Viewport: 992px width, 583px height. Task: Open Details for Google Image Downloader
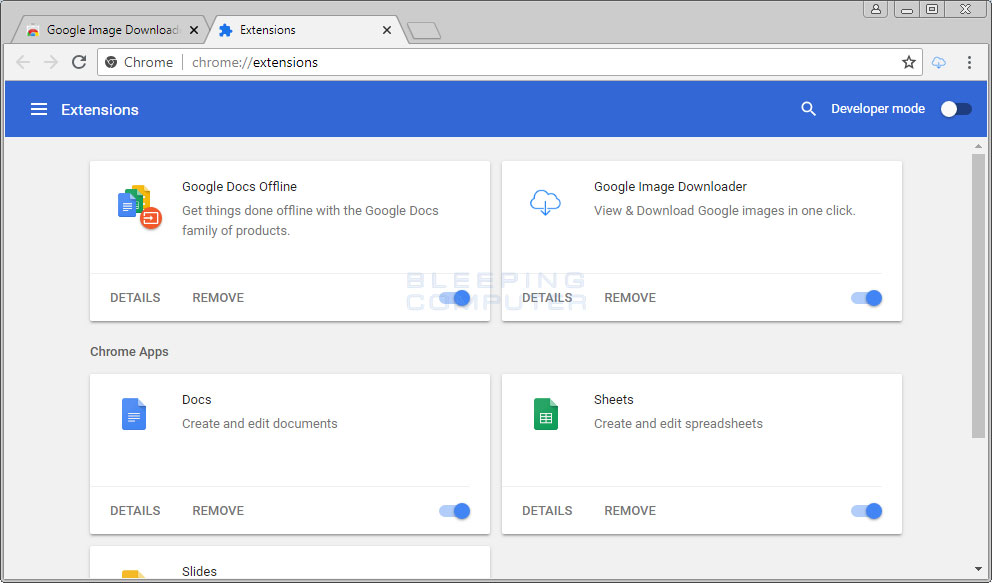(547, 298)
